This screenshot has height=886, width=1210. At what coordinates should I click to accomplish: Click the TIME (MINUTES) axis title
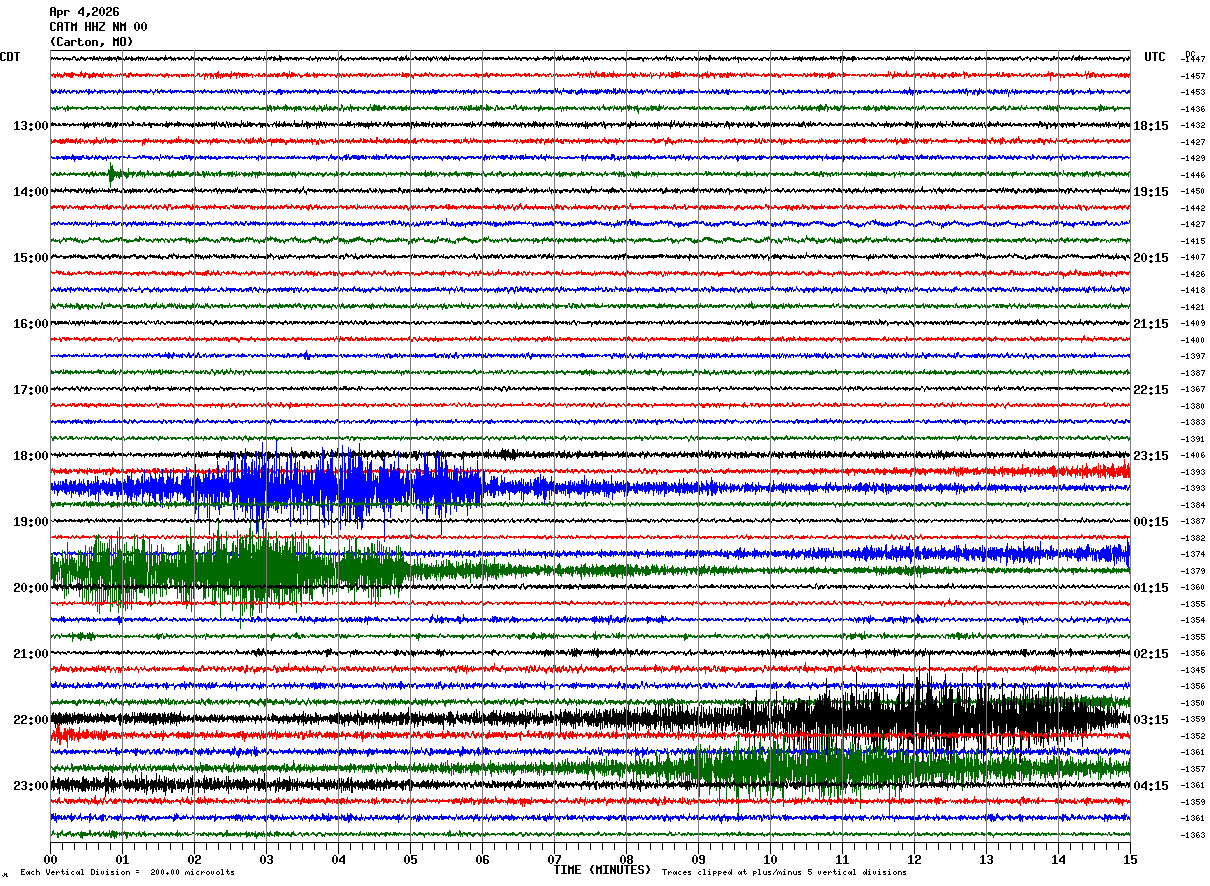[602, 870]
